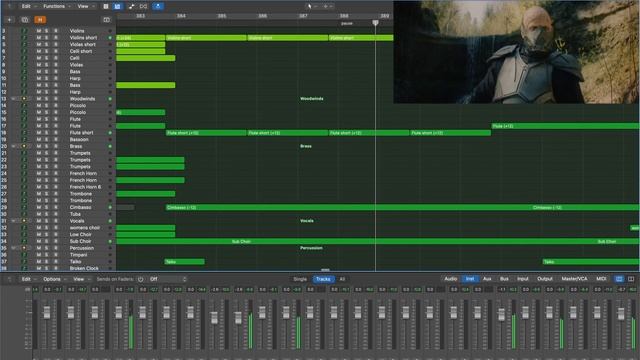Open the Edit menu in tracks area
The height and width of the screenshot is (360, 640).
click(28, 6)
